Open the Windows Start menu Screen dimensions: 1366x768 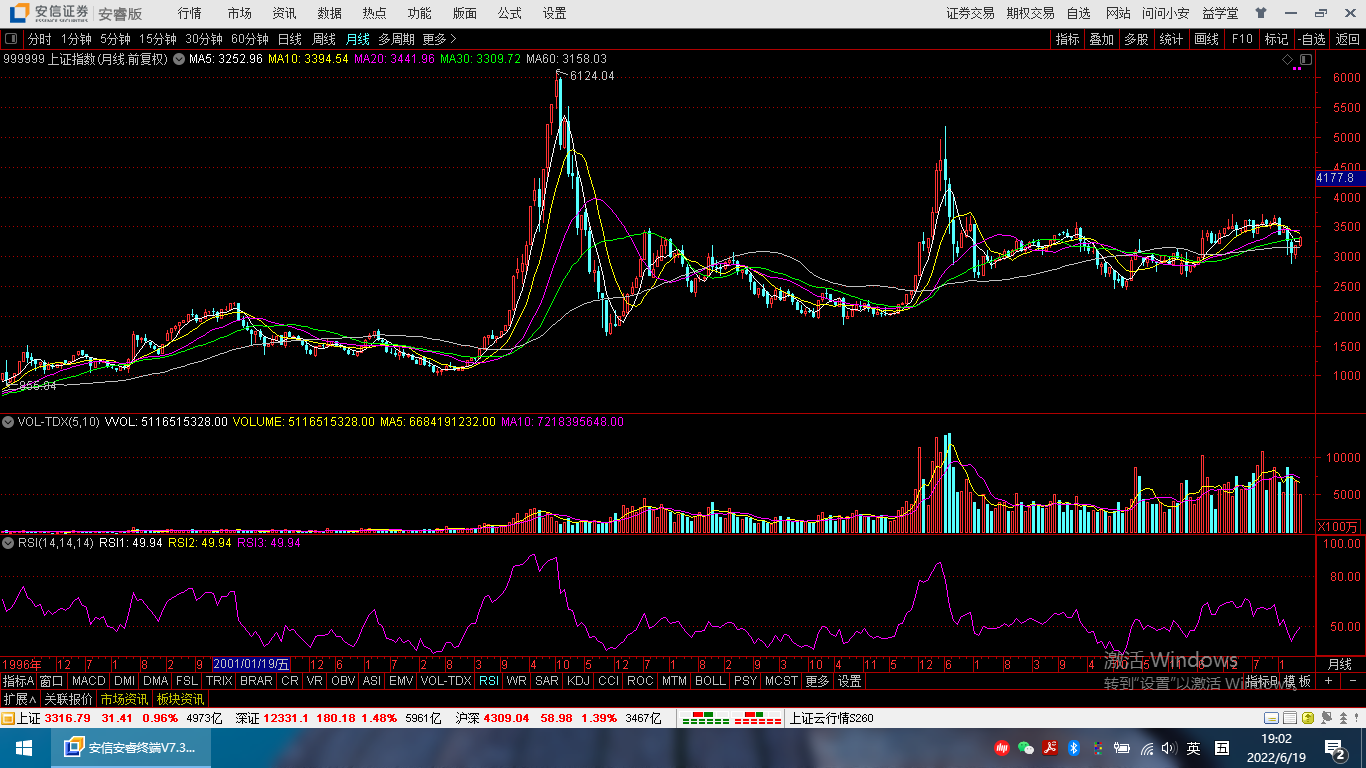pos(24,748)
